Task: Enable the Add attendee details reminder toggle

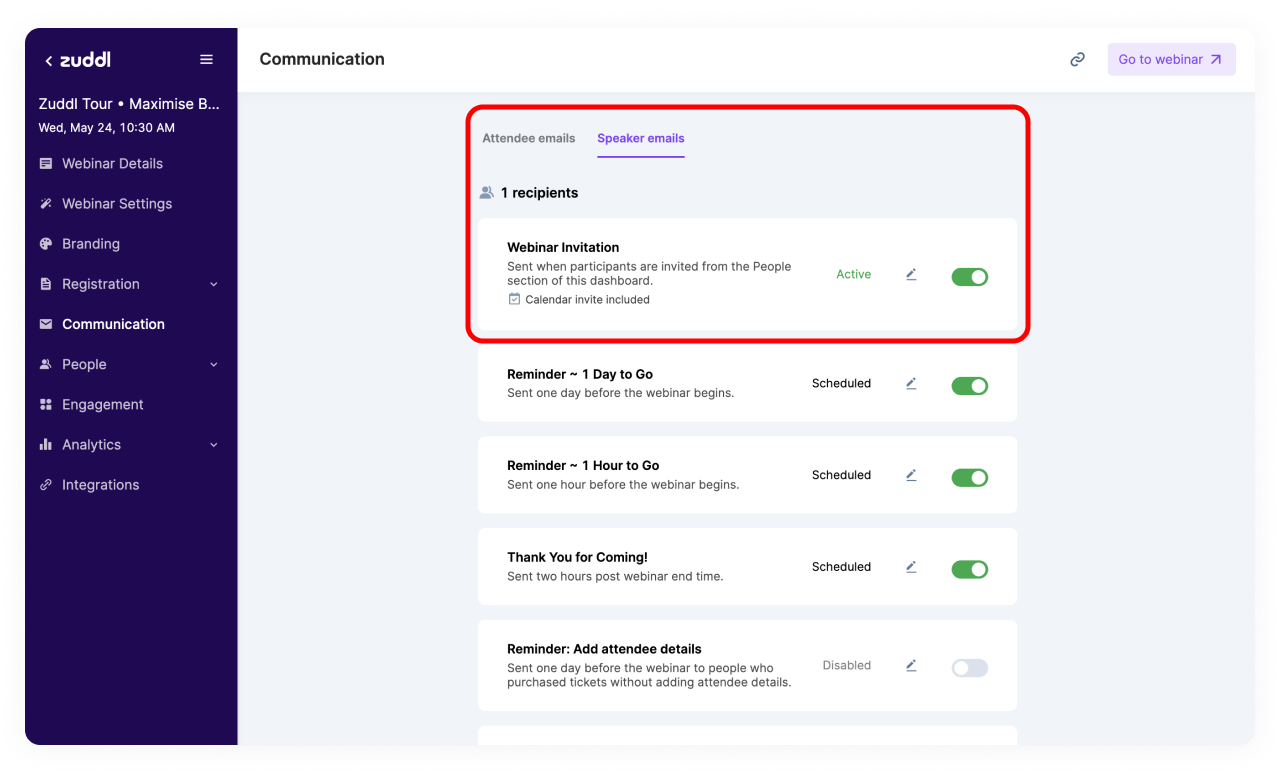Action: tap(969, 668)
